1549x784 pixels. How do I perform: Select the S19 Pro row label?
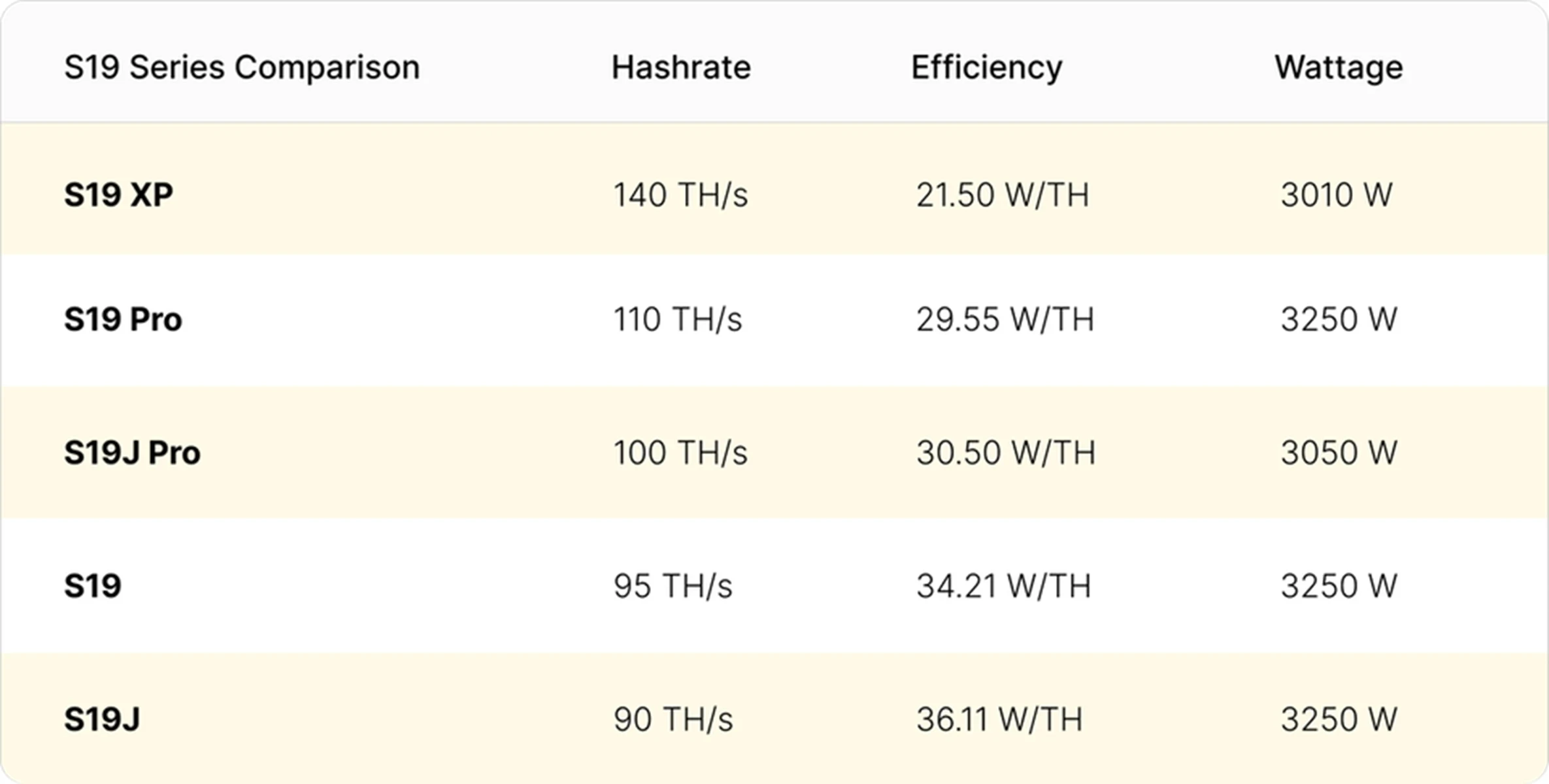click(x=123, y=319)
